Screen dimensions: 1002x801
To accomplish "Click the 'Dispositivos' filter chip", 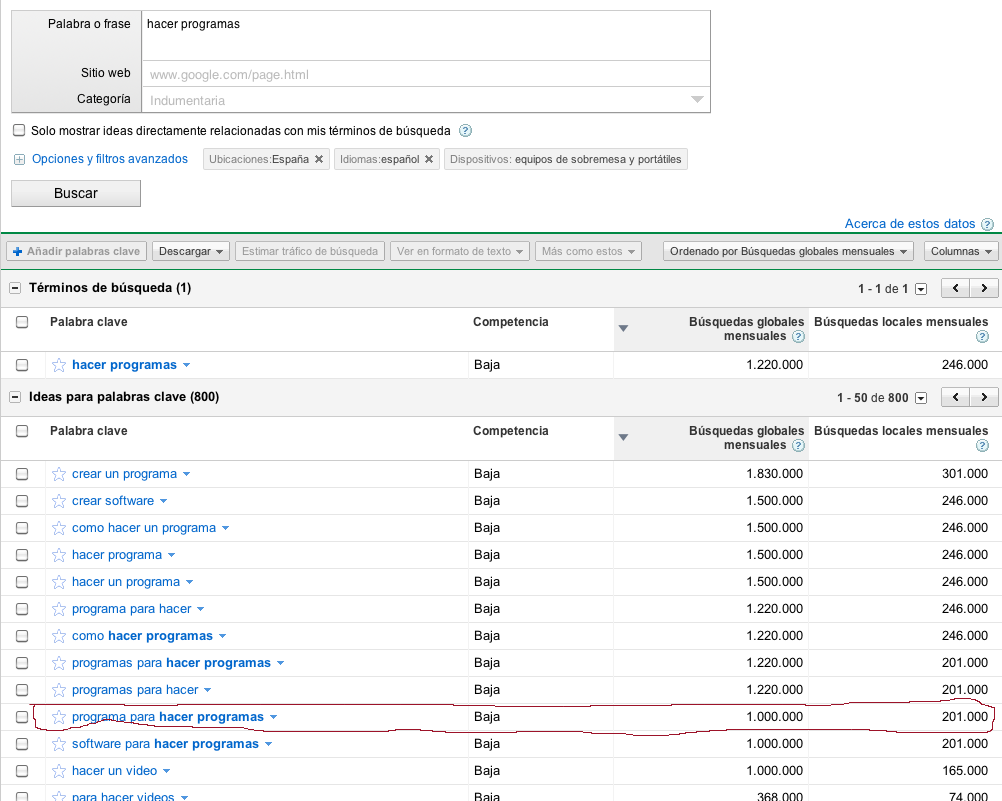I will pyautogui.click(x=566, y=159).
